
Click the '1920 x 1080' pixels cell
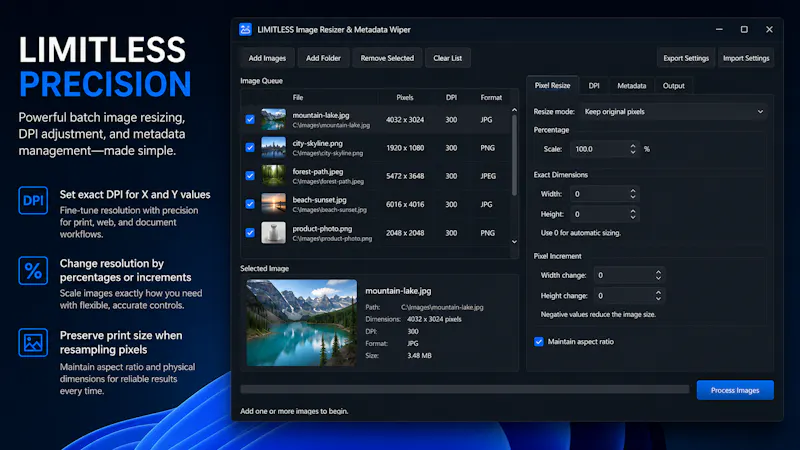tap(405, 148)
